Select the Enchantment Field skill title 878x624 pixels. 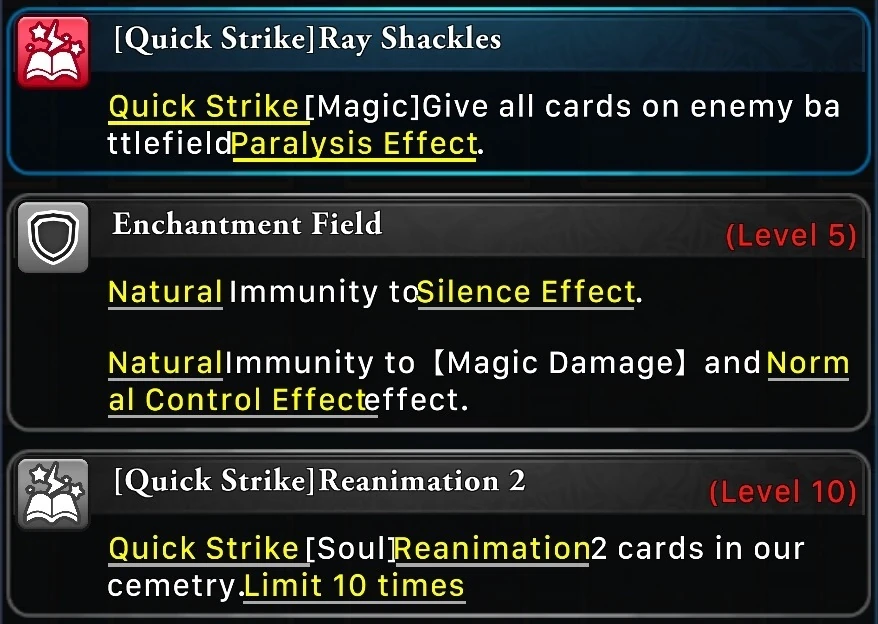tap(247, 224)
